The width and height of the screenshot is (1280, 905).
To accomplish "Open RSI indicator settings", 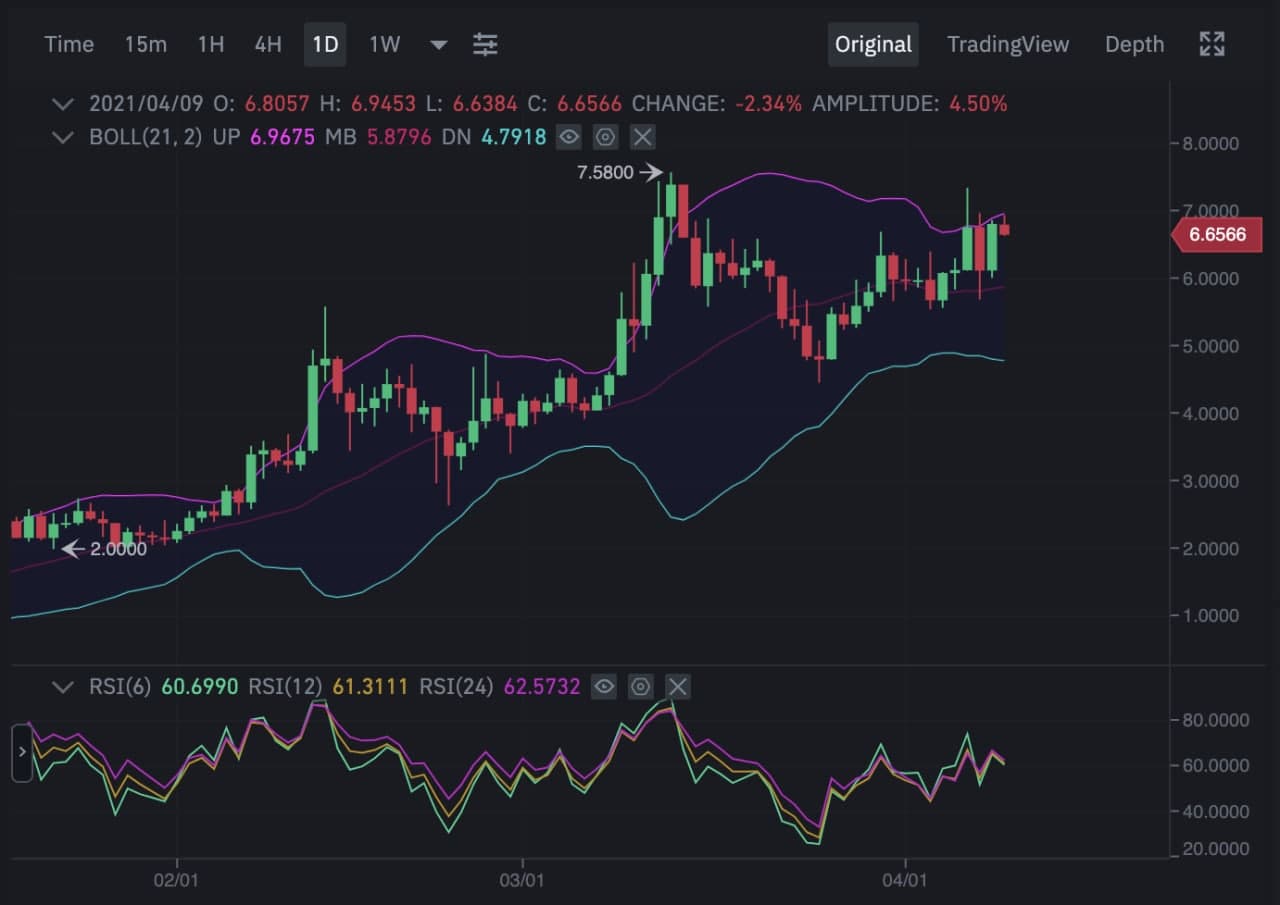I will point(641,687).
